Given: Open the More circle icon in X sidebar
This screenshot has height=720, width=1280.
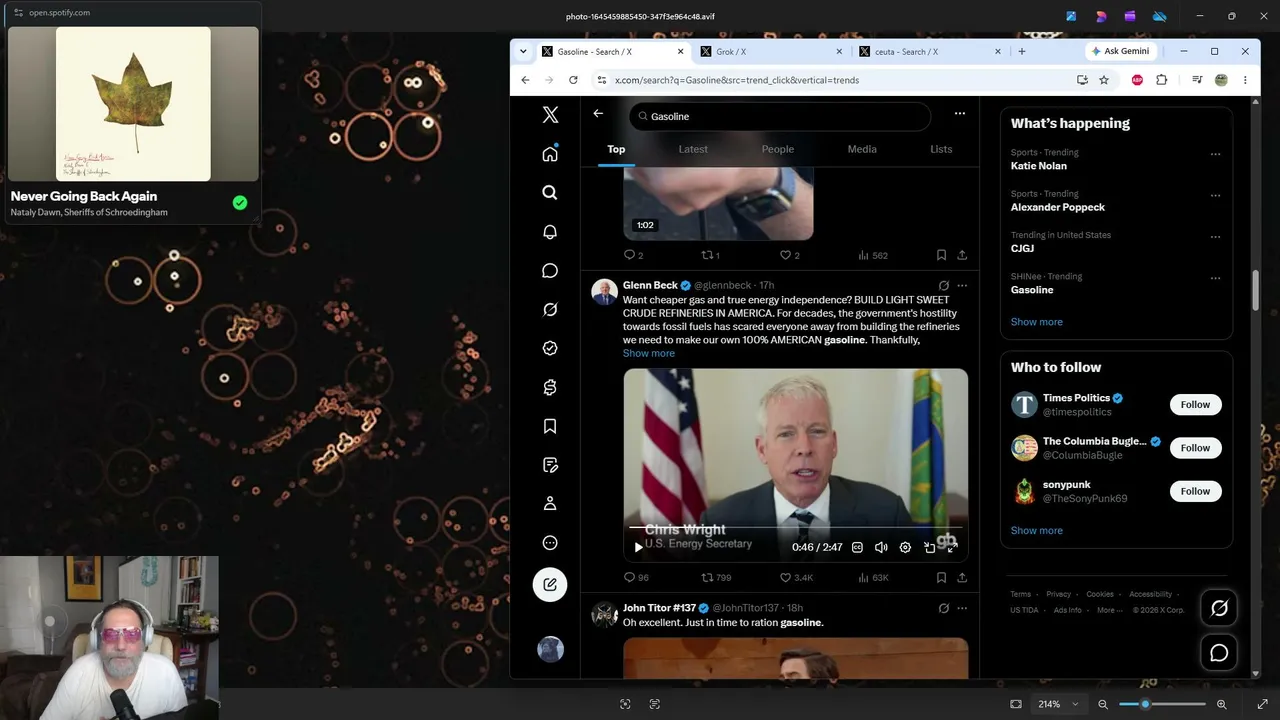Looking at the screenshot, I should point(550,543).
